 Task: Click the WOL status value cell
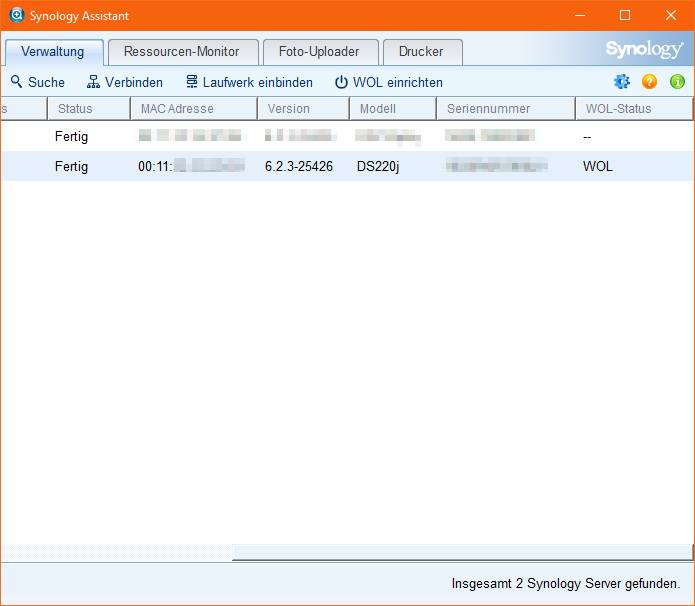point(598,167)
